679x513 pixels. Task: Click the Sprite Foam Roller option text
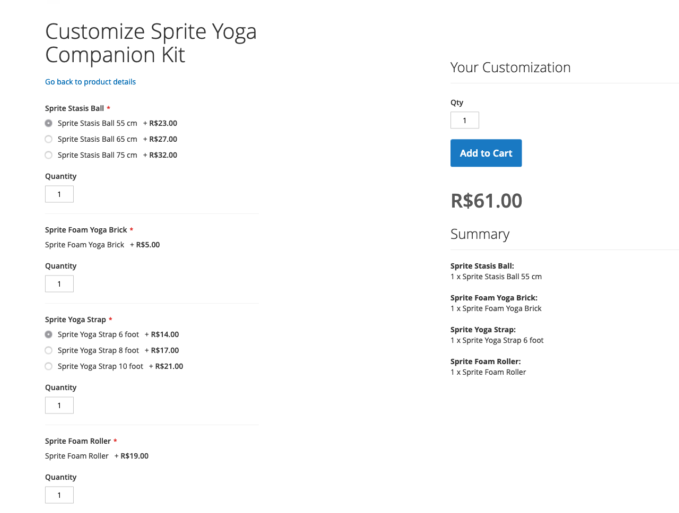pyautogui.click(x=77, y=456)
